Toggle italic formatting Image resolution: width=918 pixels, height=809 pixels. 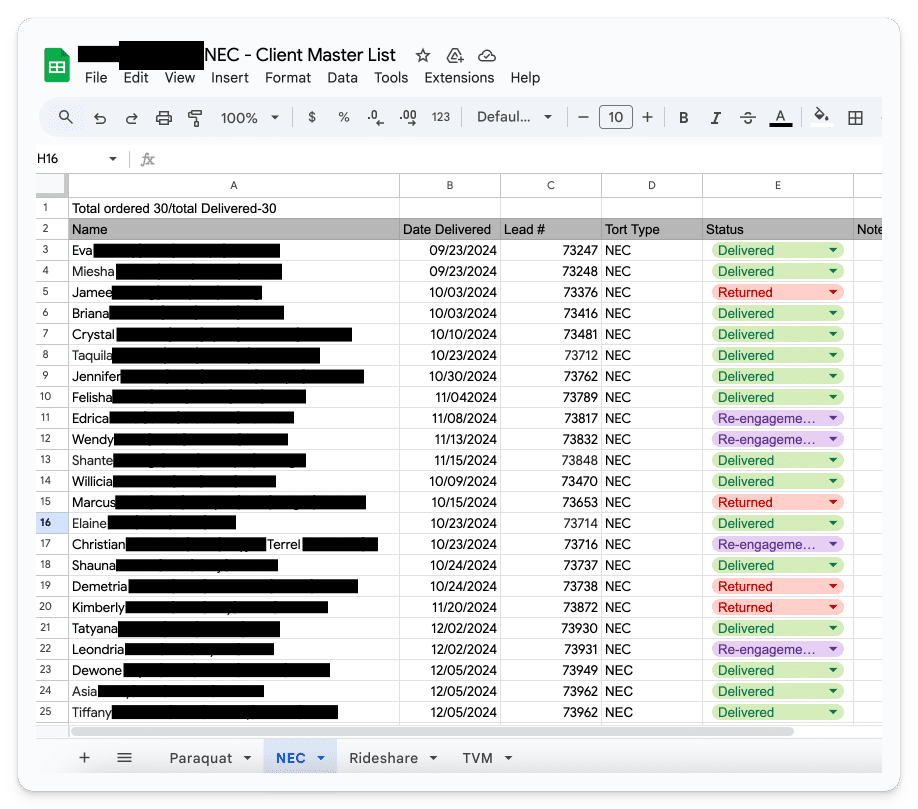716,118
